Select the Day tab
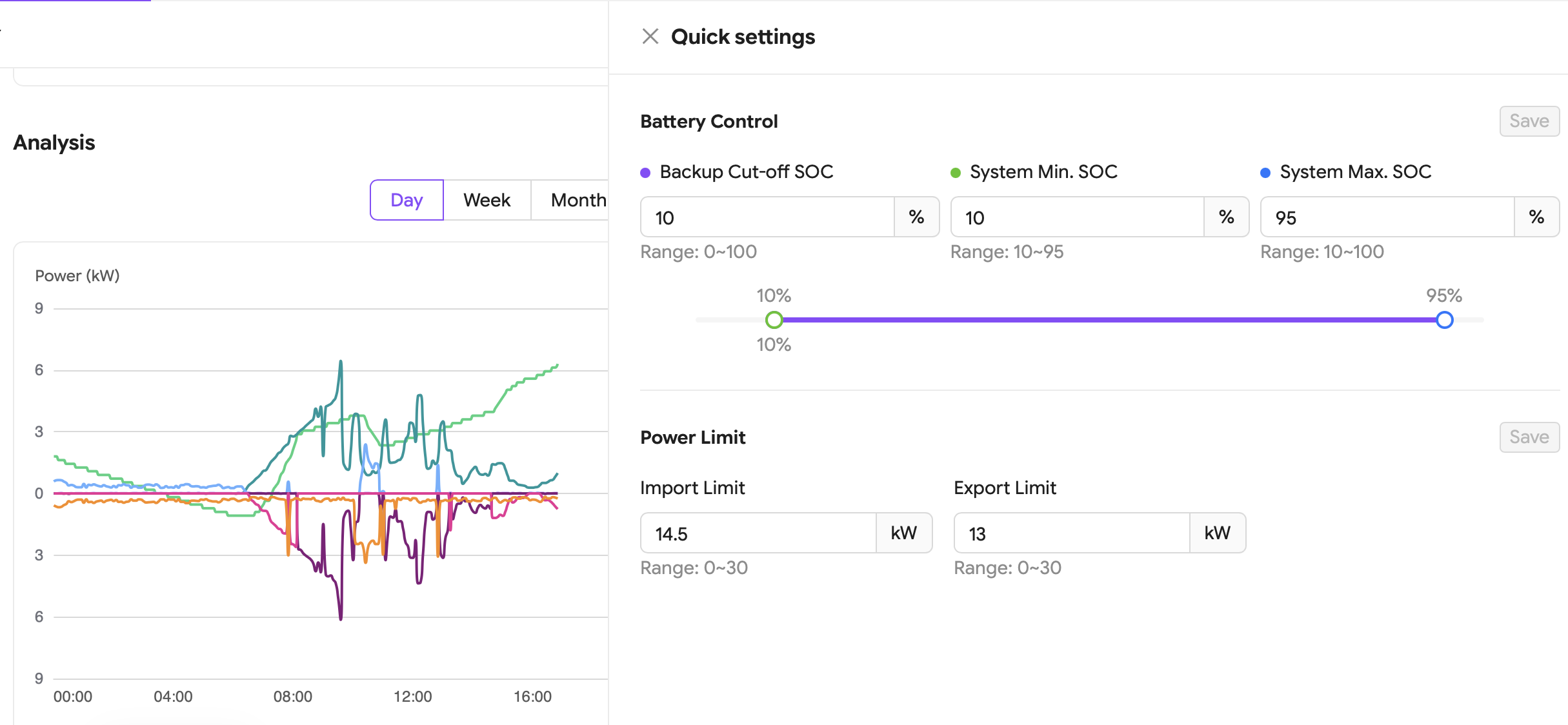Image resolution: width=1568 pixels, height=725 pixels. coord(407,200)
